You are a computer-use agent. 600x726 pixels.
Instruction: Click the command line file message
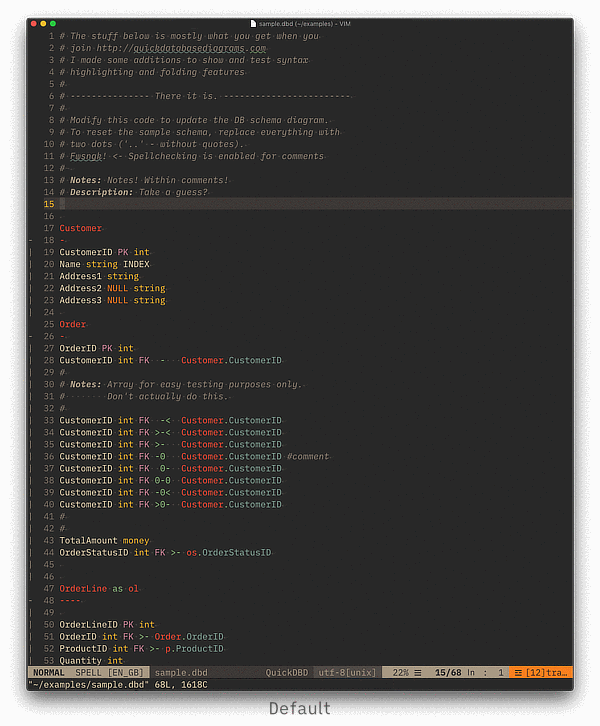point(118,685)
